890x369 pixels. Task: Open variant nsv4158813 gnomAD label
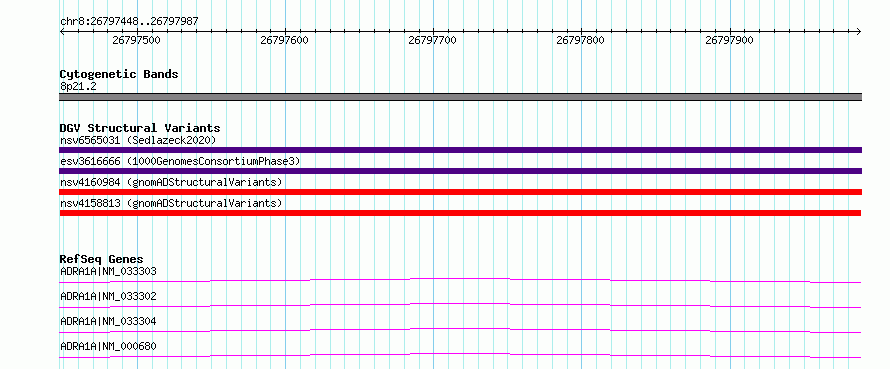coord(171,203)
